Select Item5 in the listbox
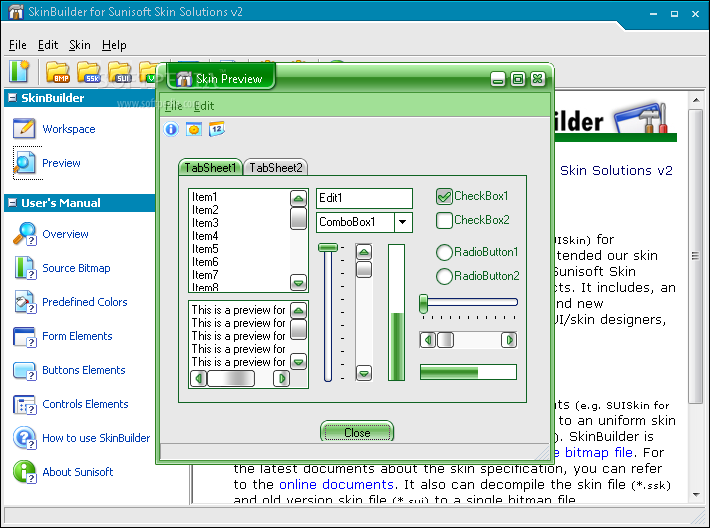This screenshot has width=710, height=528. coord(205,249)
